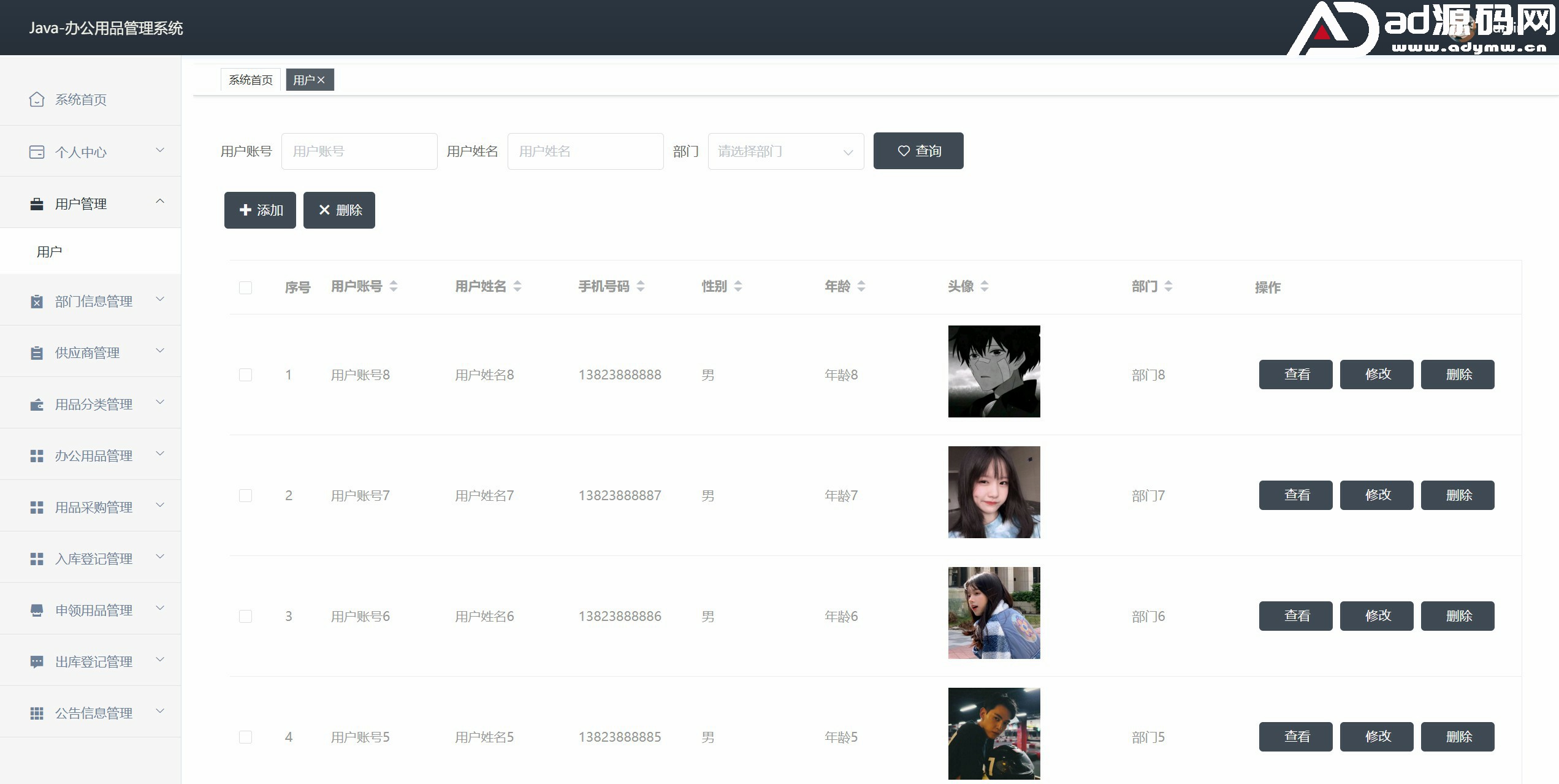This screenshot has height=784, width=1559.
Task: Click the grid icon for 办公用品管理
Action: tap(37, 456)
